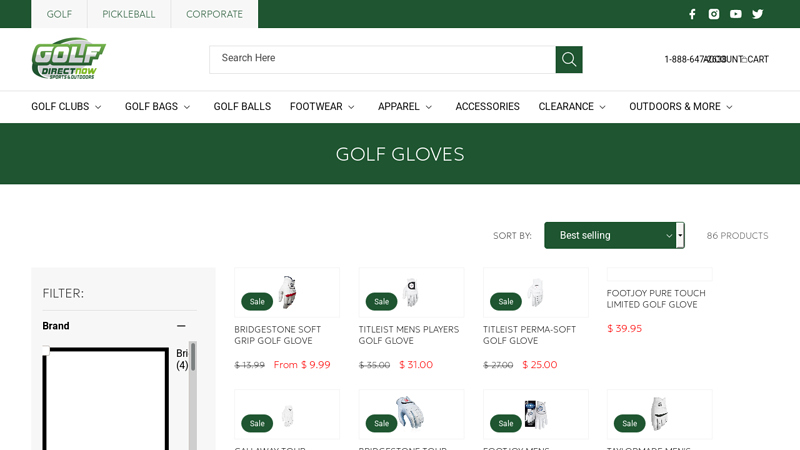Expand the Apparel menu

click(x=405, y=107)
